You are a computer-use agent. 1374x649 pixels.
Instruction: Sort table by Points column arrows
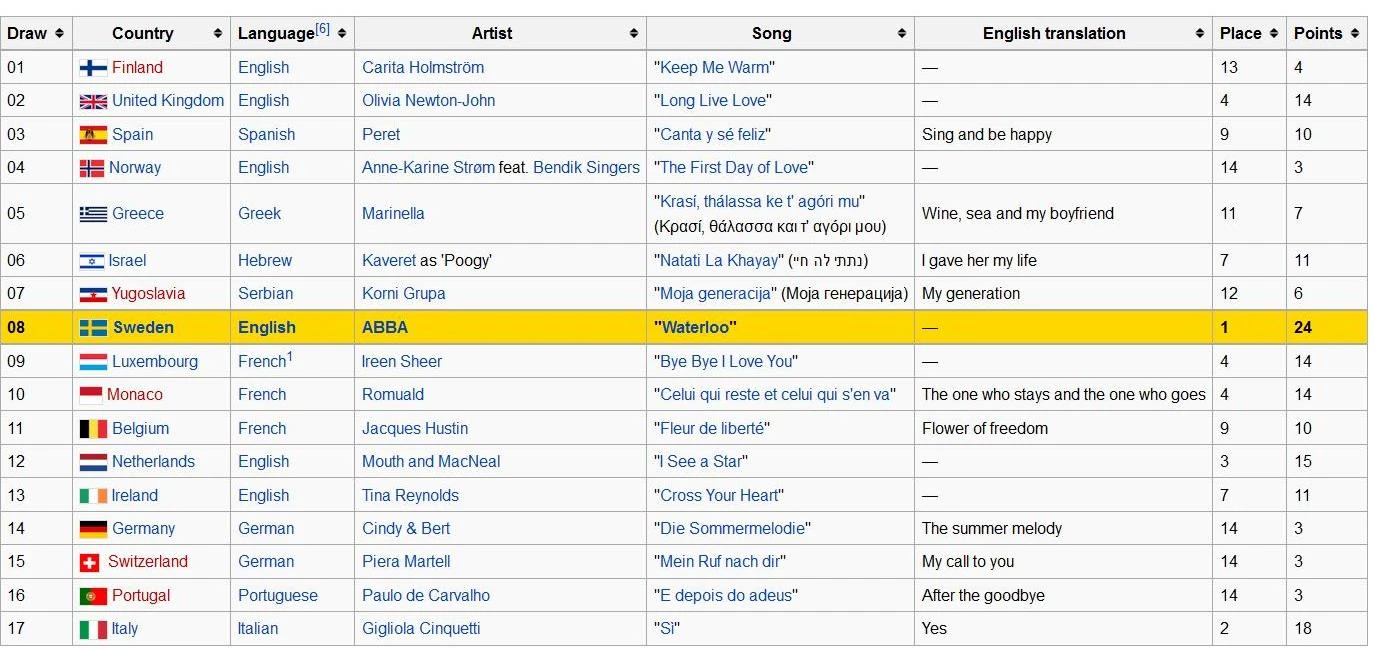click(1353, 34)
